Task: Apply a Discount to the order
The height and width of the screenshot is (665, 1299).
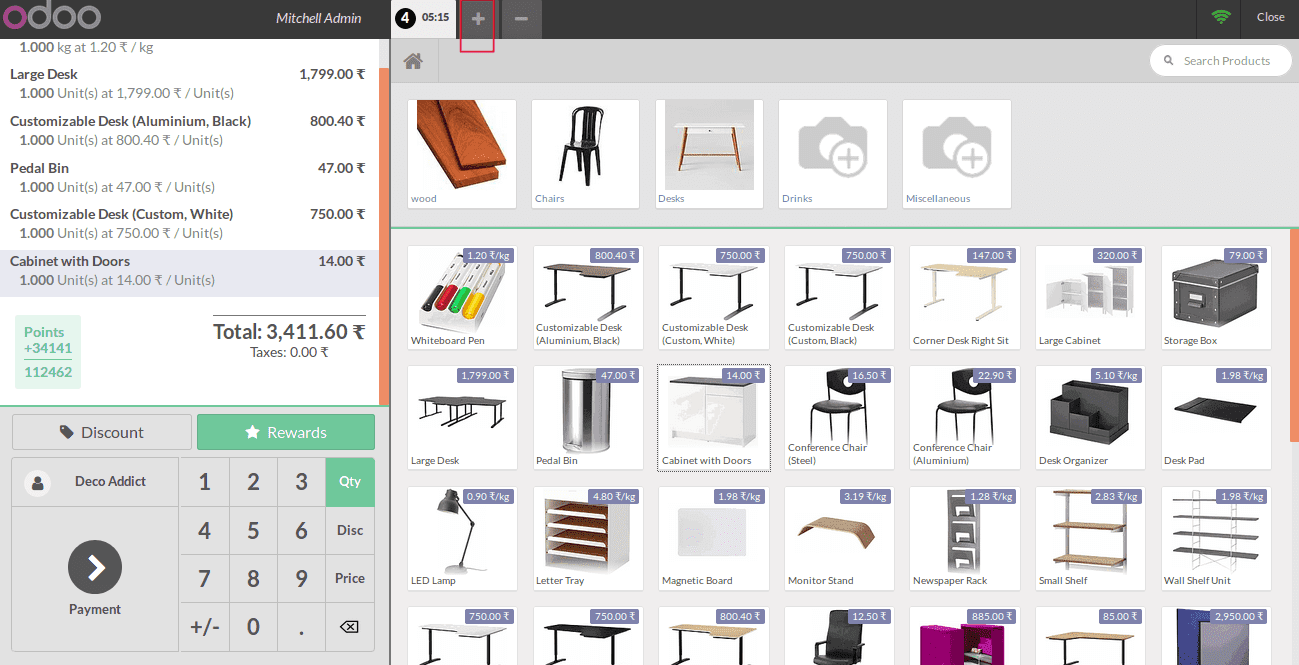Action: click(x=101, y=432)
